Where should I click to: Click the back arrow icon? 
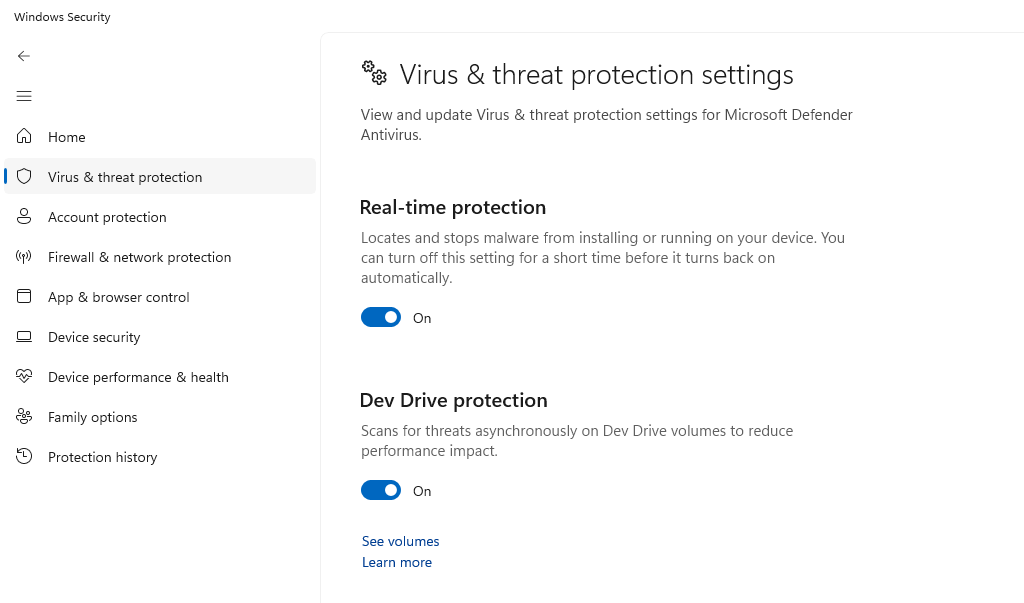coord(24,56)
